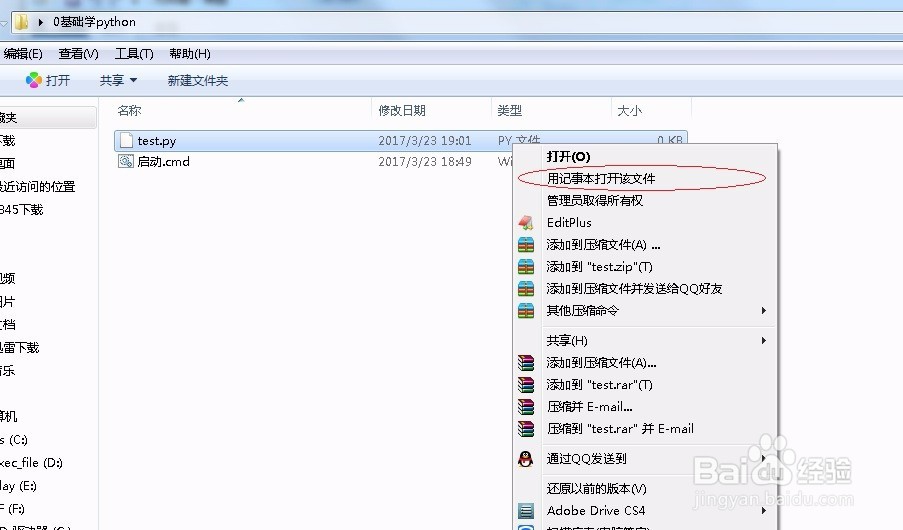Choose Adobe Drive CS4 menu entry
903x530 pixels.
[596, 510]
